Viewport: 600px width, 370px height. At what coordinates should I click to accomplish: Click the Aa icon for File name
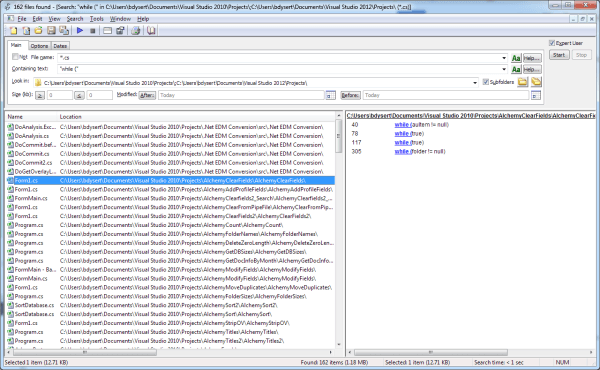tap(516, 58)
